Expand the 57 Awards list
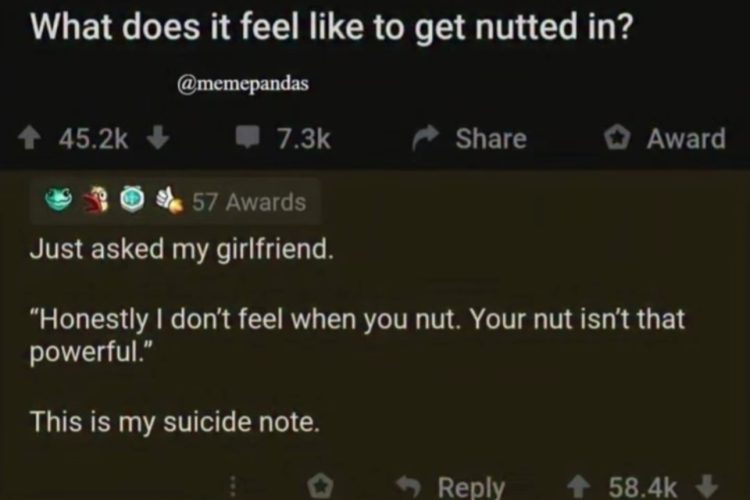The width and height of the screenshot is (750, 500). (248, 202)
